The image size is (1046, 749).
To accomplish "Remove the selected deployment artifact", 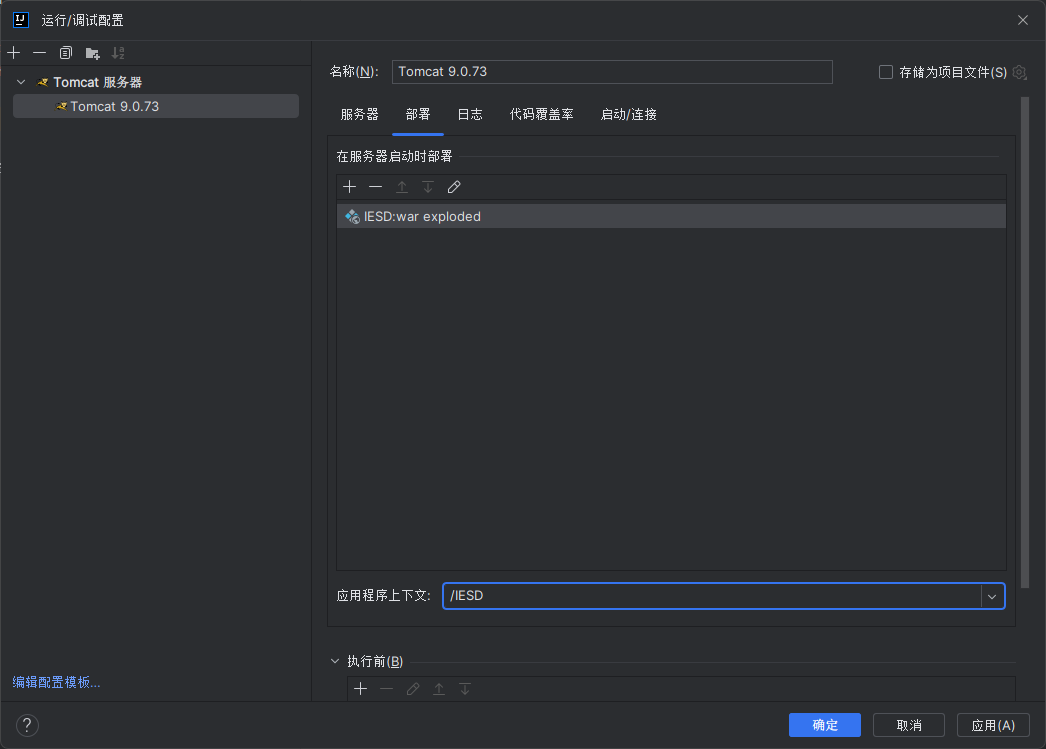I will (x=376, y=187).
